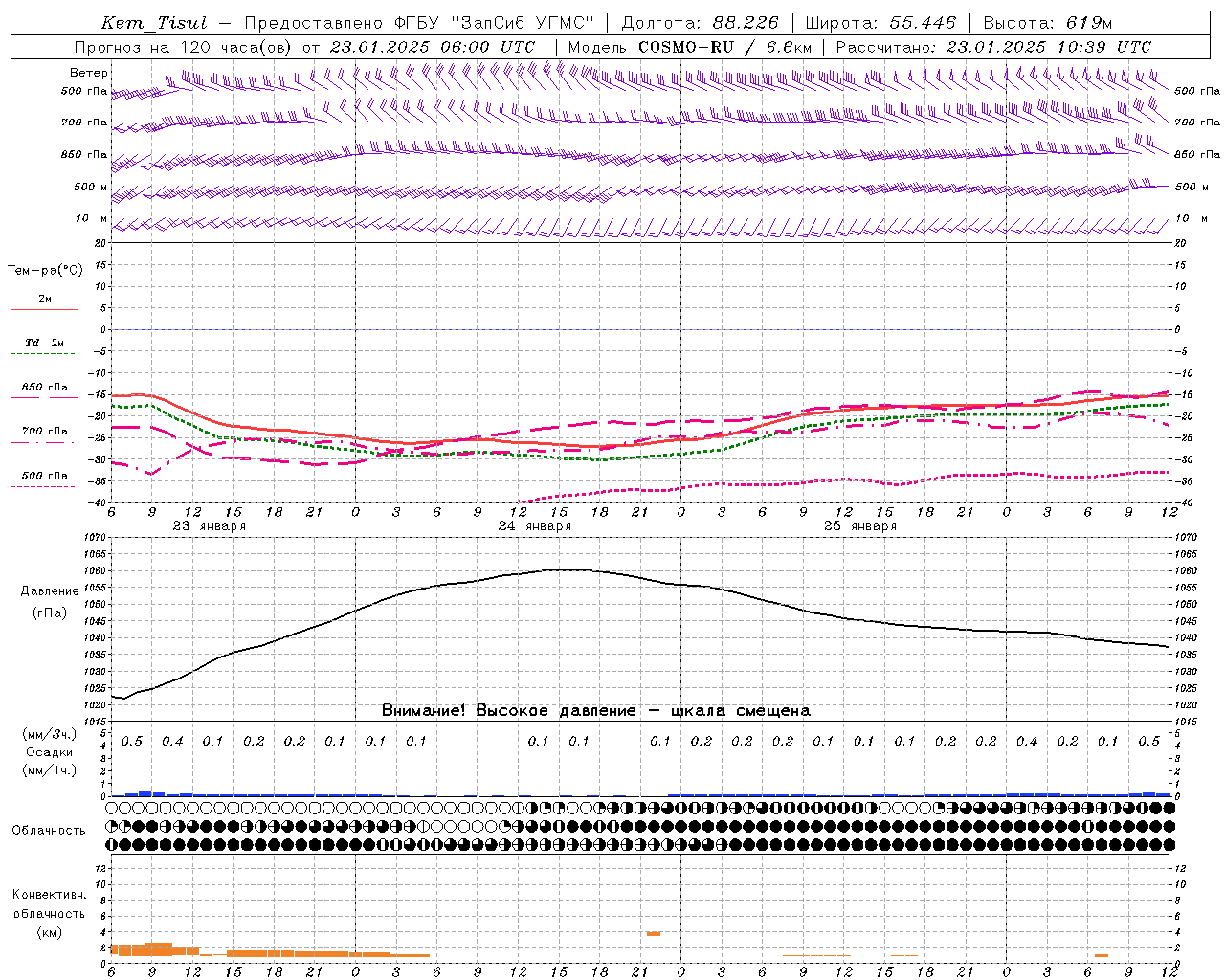Click the Осадки precipitation label
This screenshot has height=980, width=1225.
pyautogui.click(x=49, y=752)
